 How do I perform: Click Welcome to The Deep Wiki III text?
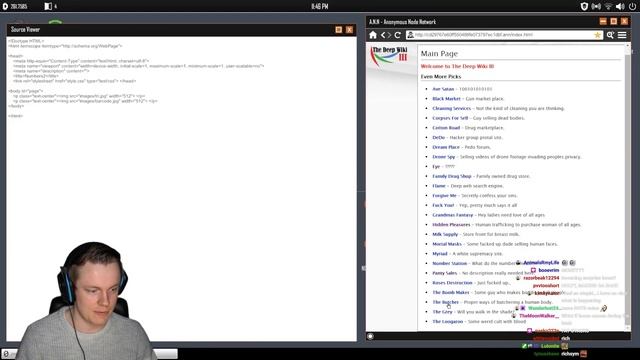point(457,66)
